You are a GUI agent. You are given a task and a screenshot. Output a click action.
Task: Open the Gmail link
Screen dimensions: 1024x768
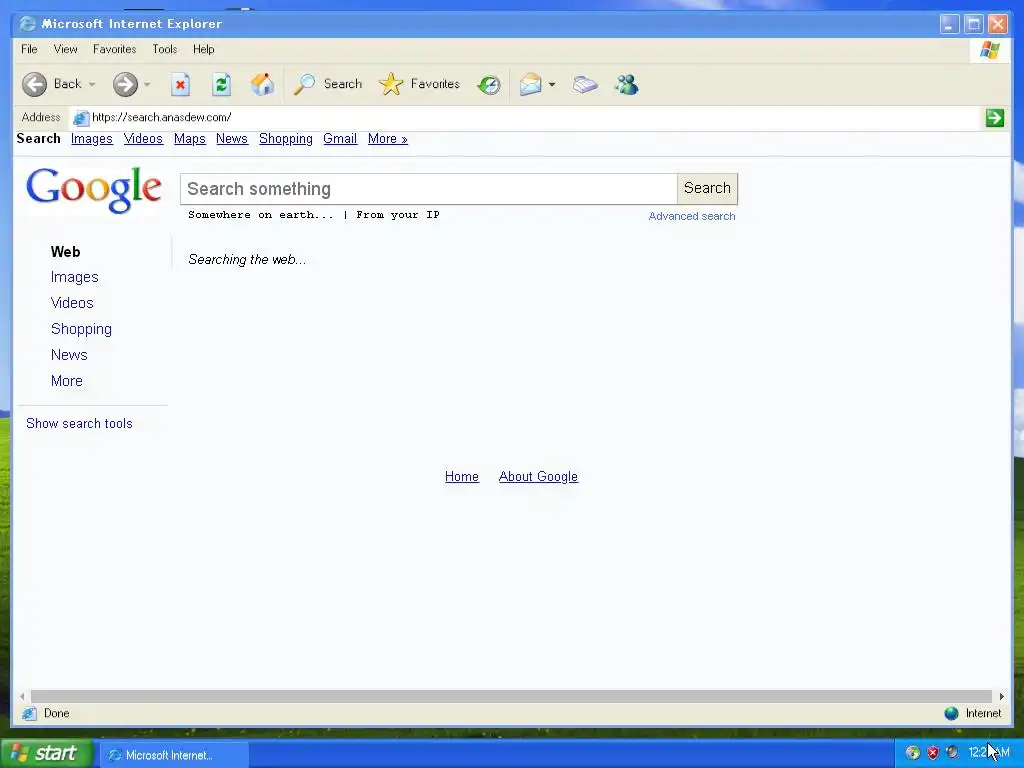click(340, 139)
